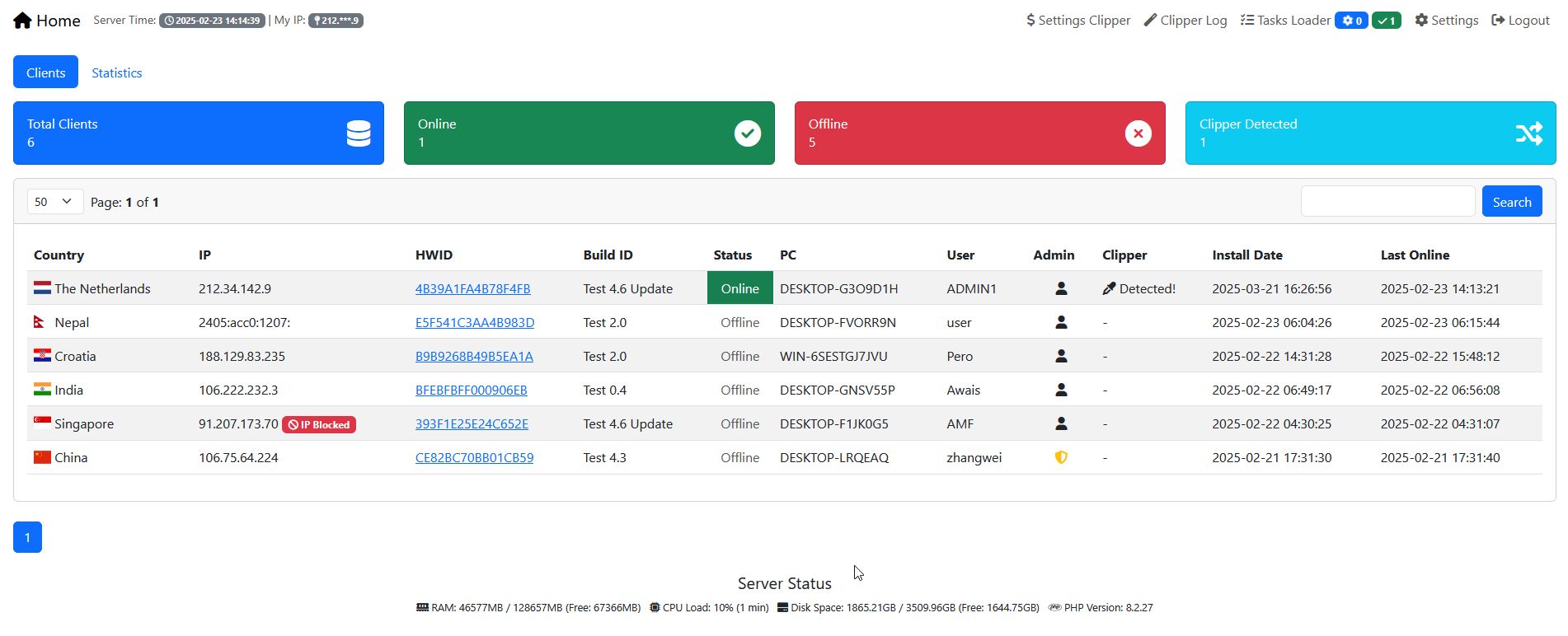The height and width of the screenshot is (636, 1568).
Task: Click the Netherlands flag icon
Action: coord(42,288)
